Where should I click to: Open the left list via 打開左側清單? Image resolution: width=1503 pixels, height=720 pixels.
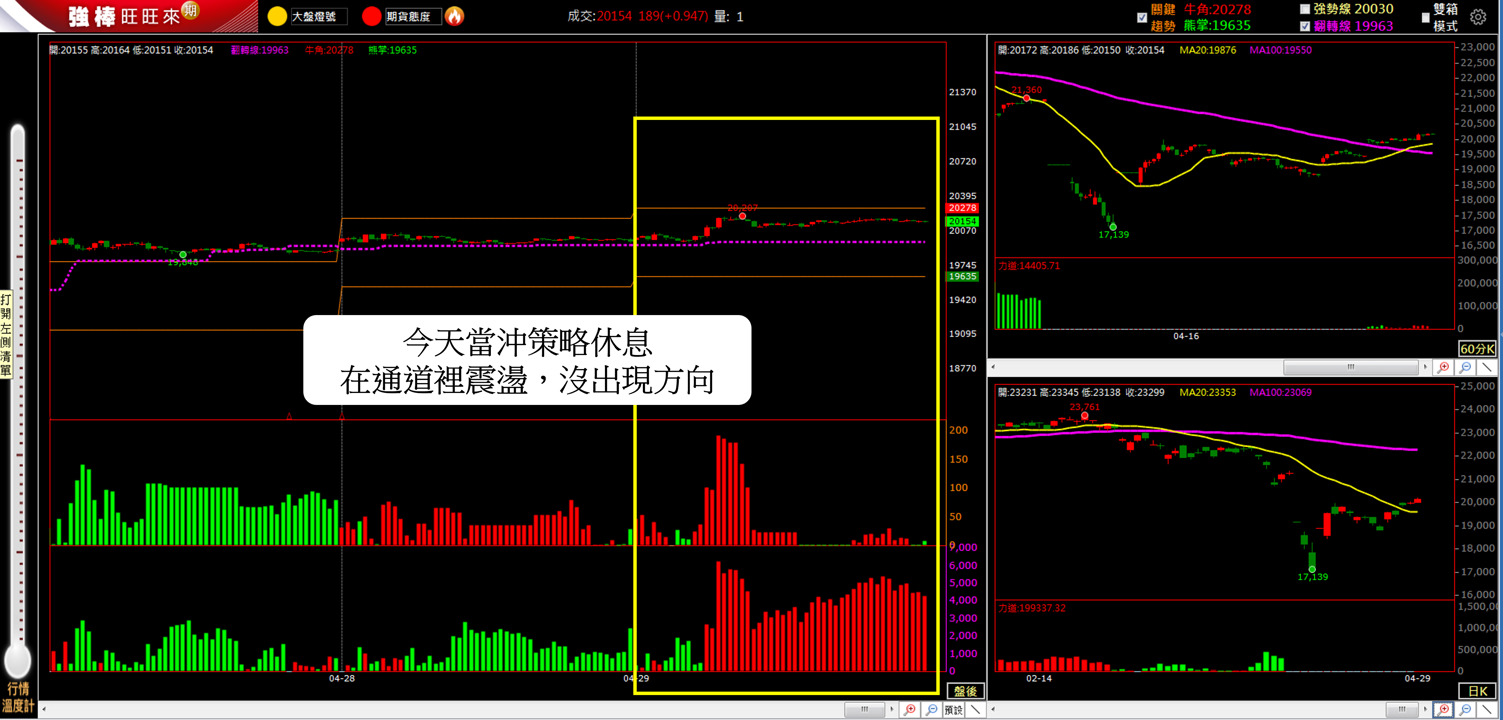6,336
